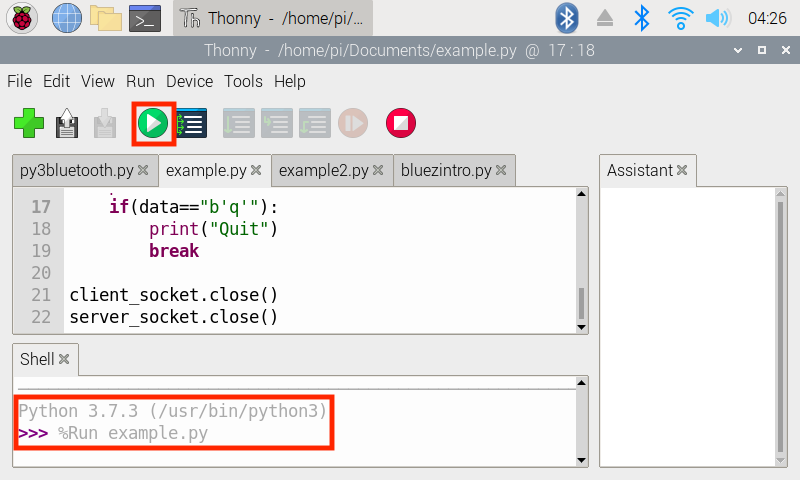Screen dimensions: 800x480
Task: Open the Tools menu
Action: (x=243, y=81)
